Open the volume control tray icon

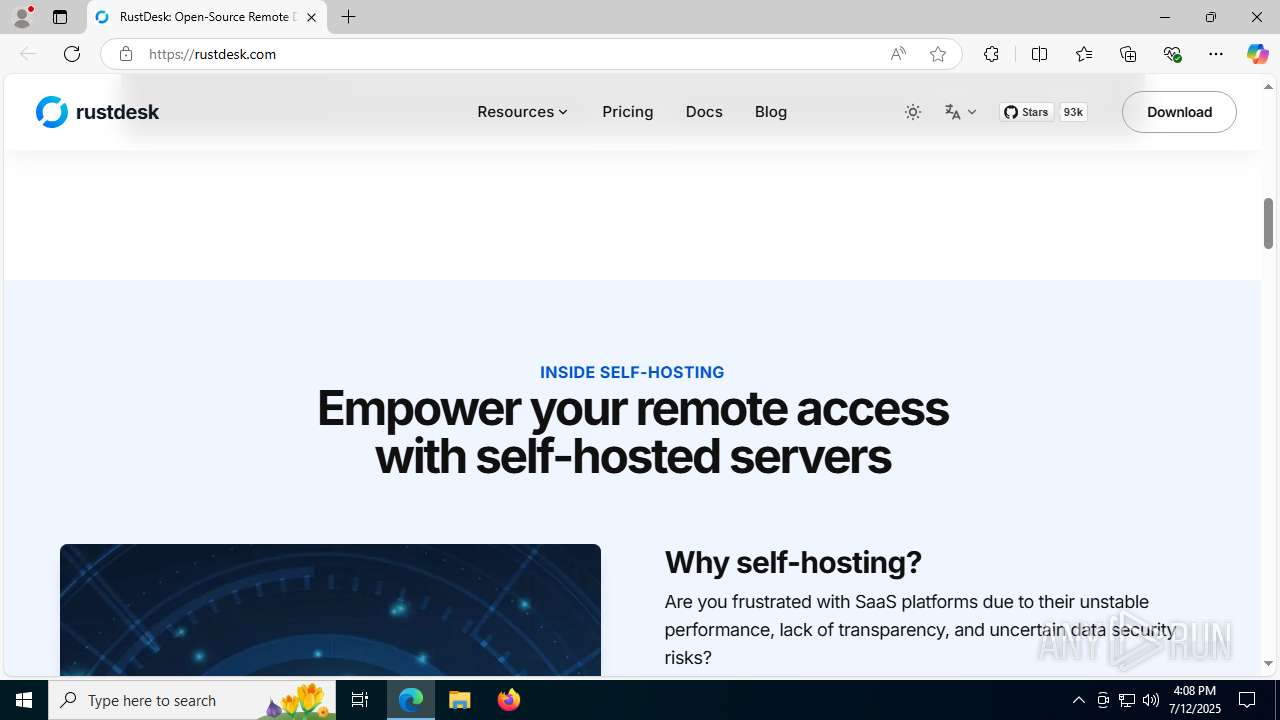click(1150, 700)
